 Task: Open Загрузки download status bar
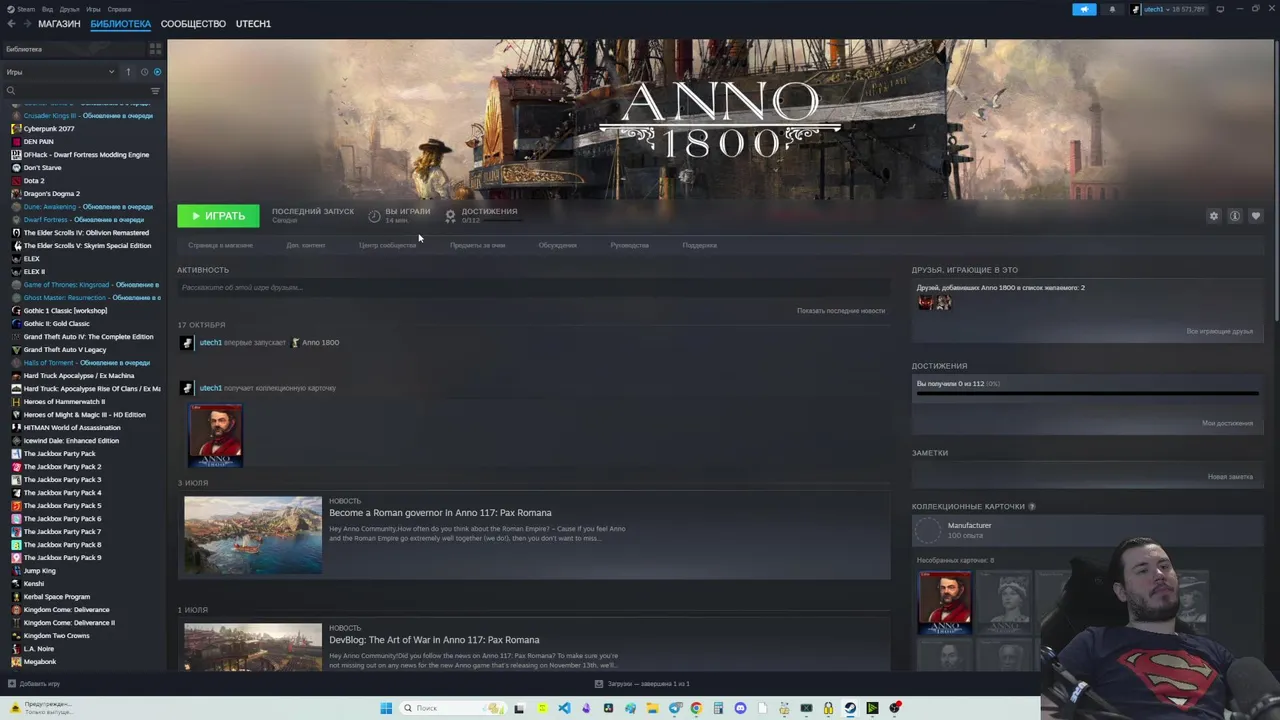pos(642,684)
